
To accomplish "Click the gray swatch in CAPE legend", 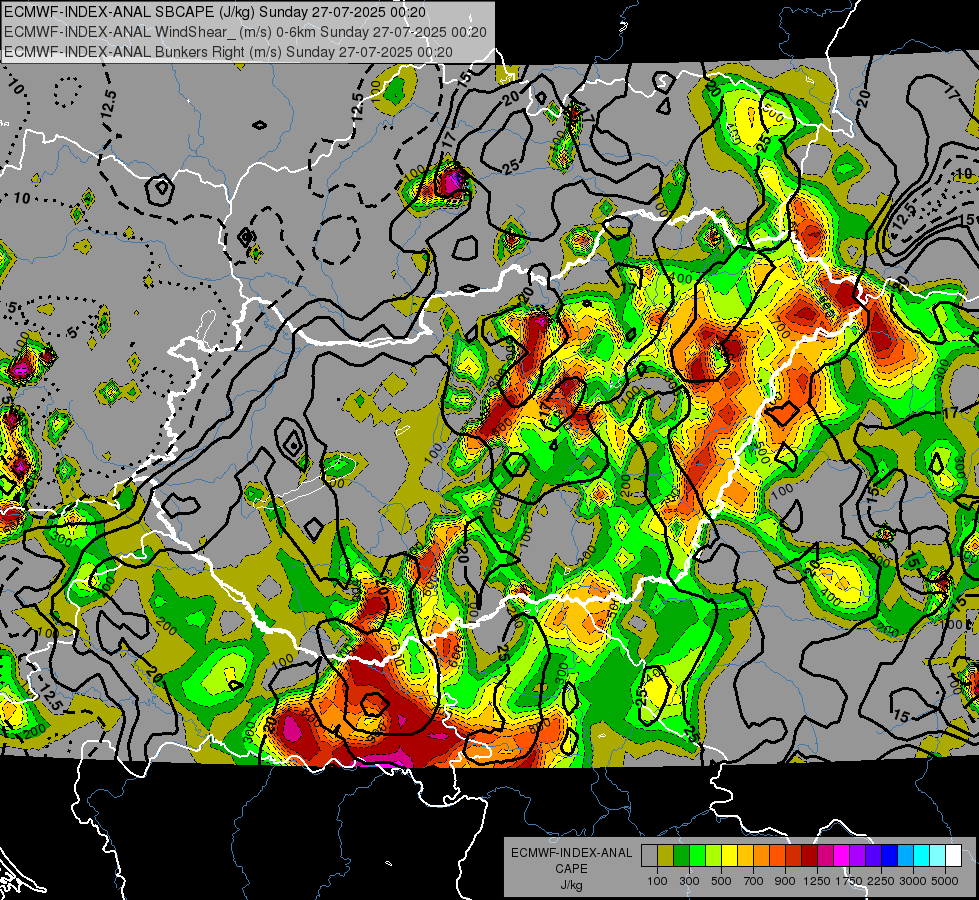I will pos(649,856).
